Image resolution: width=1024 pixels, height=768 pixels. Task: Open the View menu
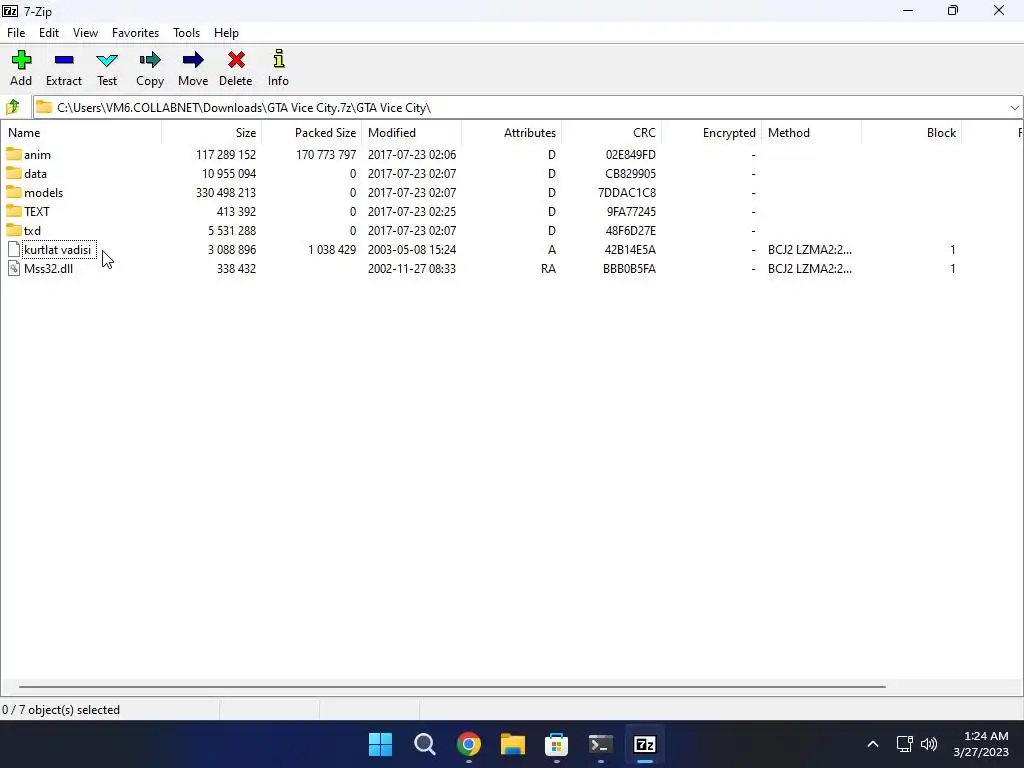tap(86, 33)
